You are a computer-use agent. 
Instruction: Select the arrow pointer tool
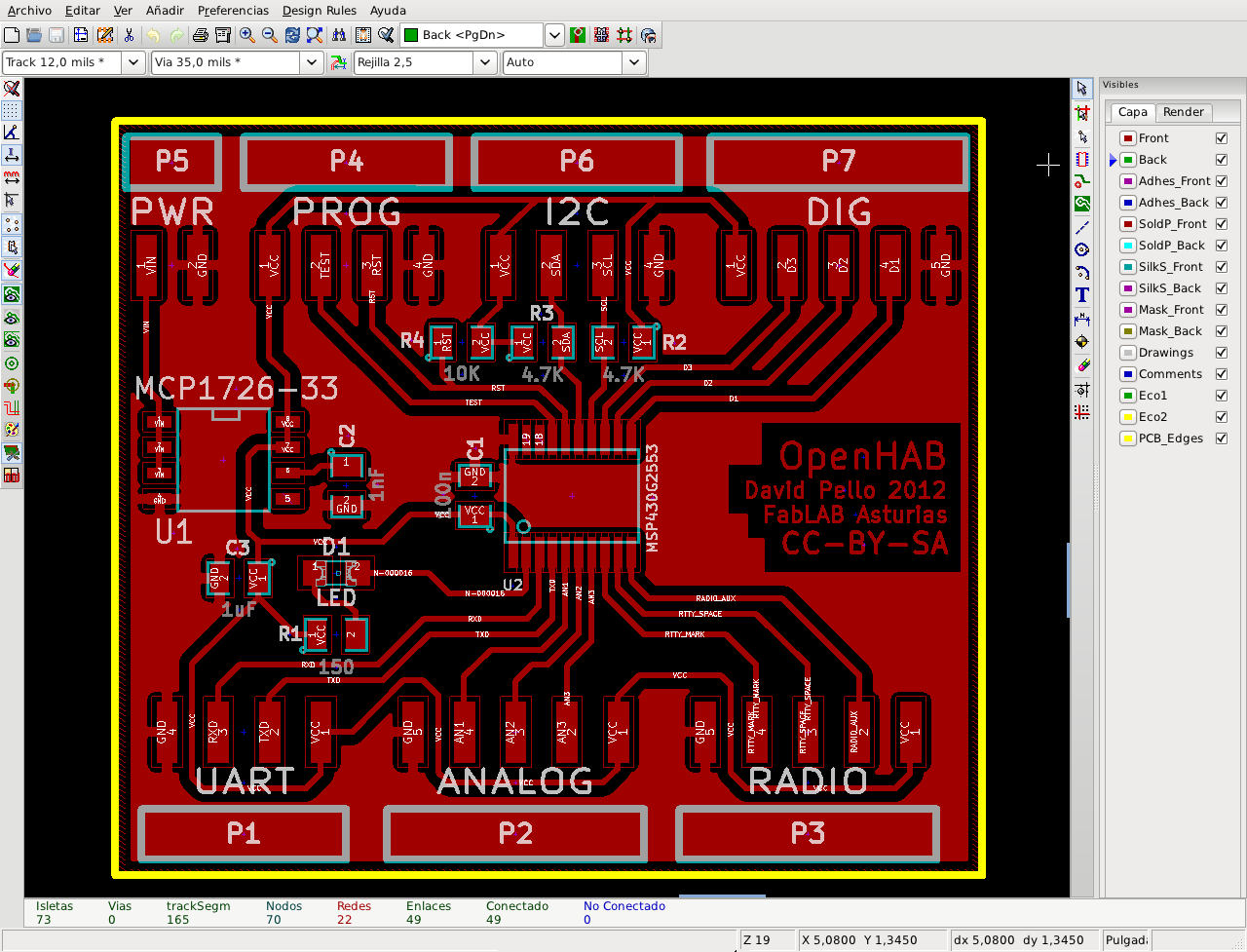[1082, 89]
